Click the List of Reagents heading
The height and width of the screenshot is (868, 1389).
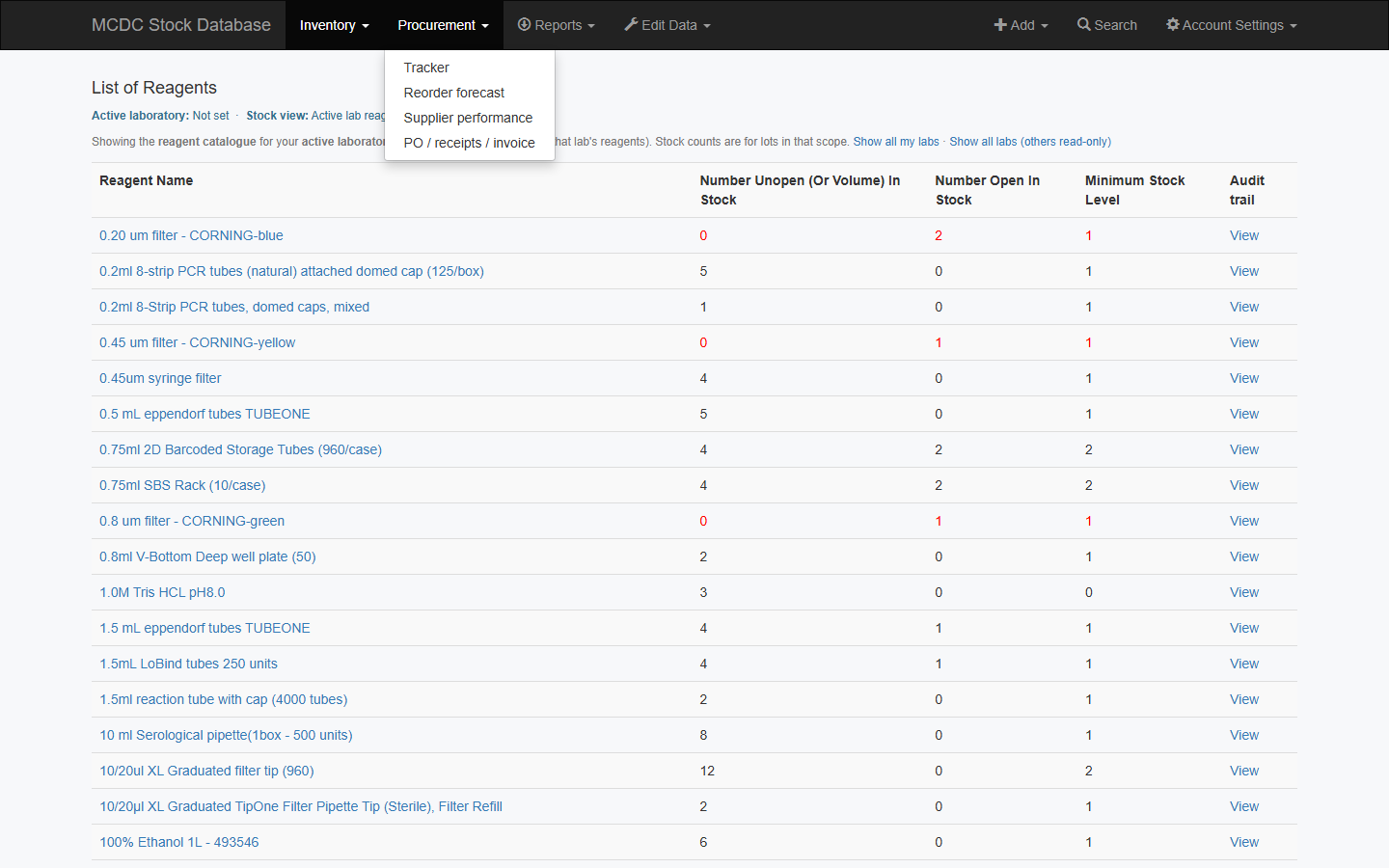[x=154, y=88]
